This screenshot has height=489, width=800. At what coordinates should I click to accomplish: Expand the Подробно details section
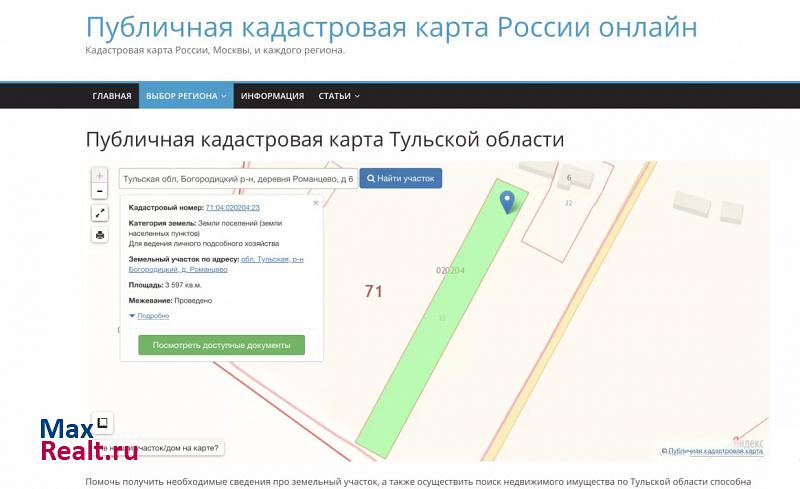tap(152, 316)
